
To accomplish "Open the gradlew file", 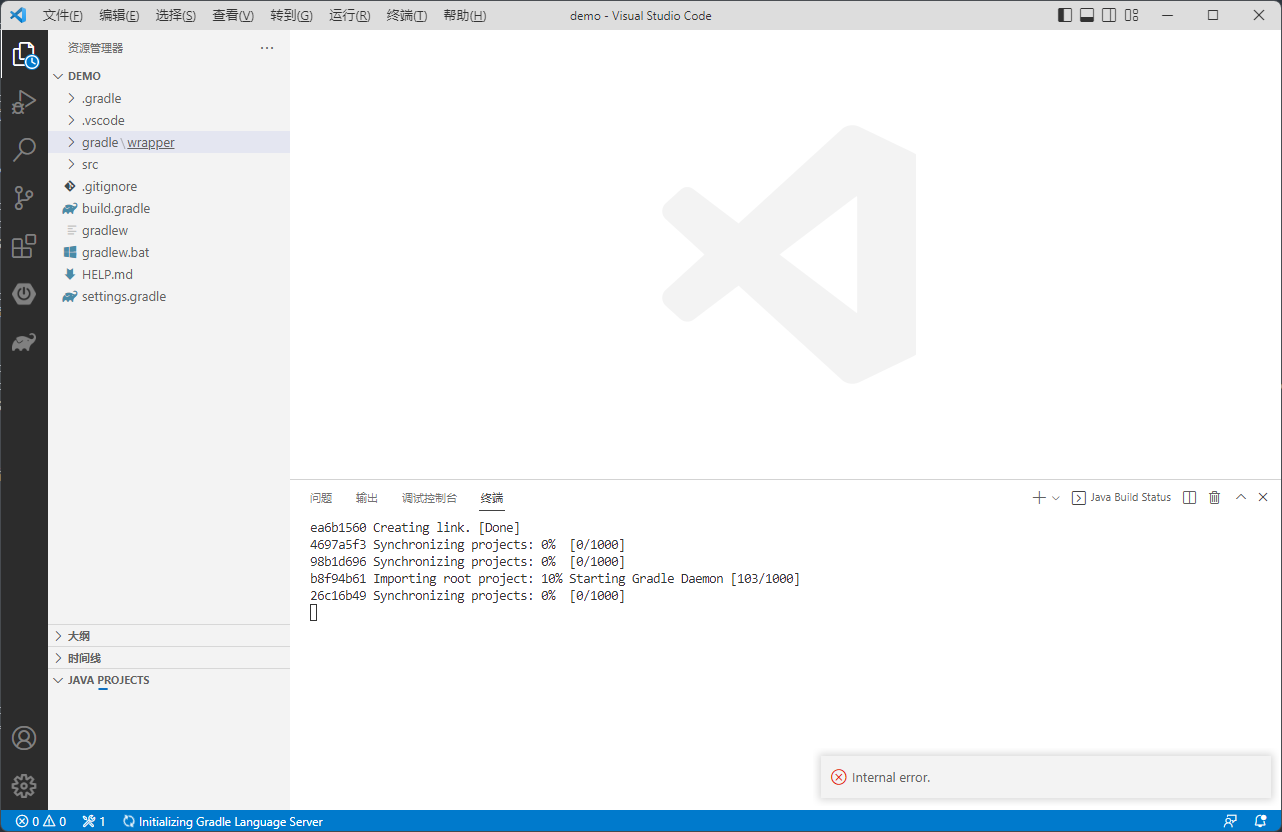I will (169, 230).
